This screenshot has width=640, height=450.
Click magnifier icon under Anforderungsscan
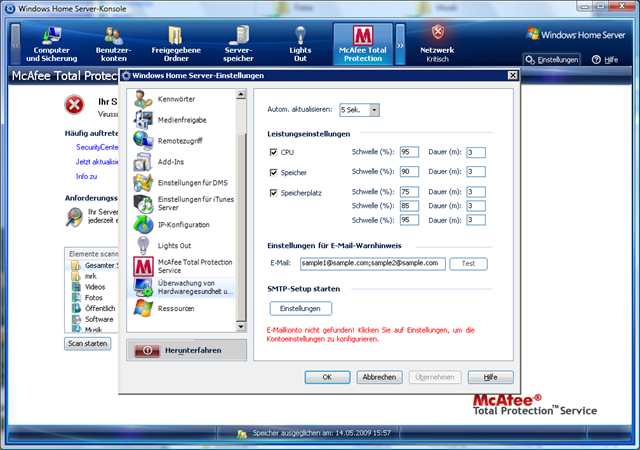coord(74,217)
